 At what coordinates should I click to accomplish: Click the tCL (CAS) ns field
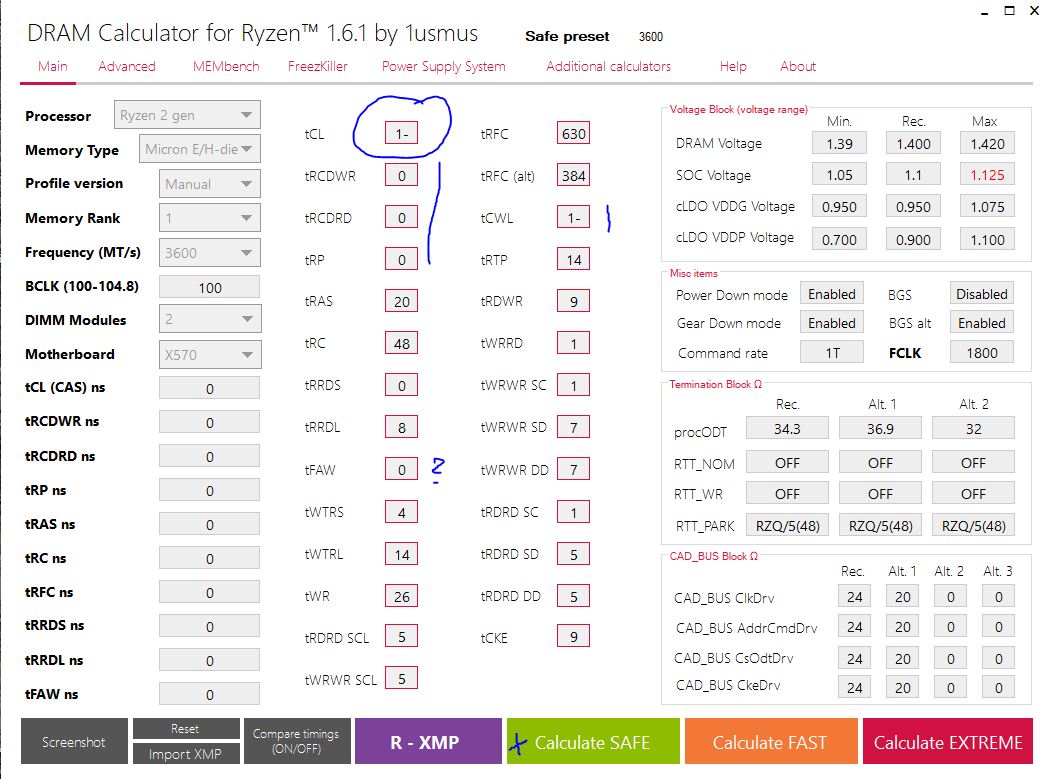[209, 388]
